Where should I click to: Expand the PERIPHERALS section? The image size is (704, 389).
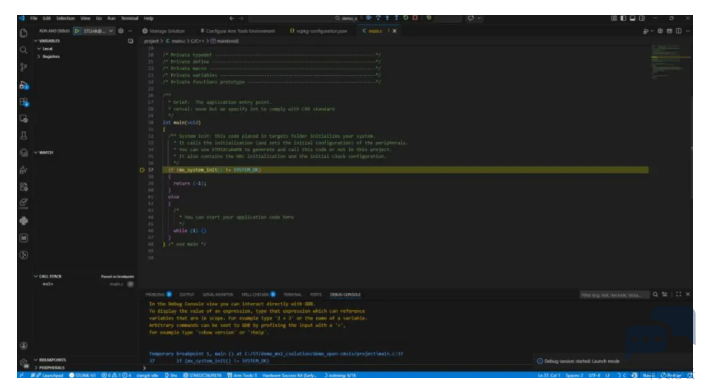[x=49, y=368]
